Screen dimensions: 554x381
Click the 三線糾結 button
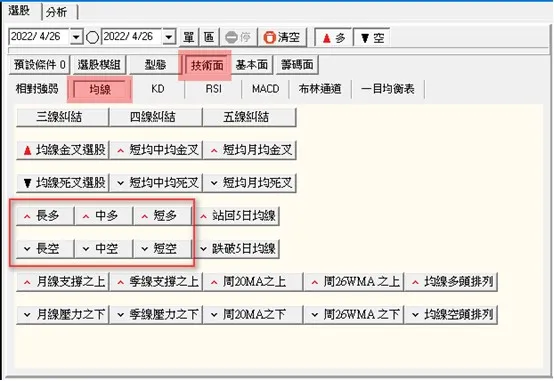pos(62,117)
